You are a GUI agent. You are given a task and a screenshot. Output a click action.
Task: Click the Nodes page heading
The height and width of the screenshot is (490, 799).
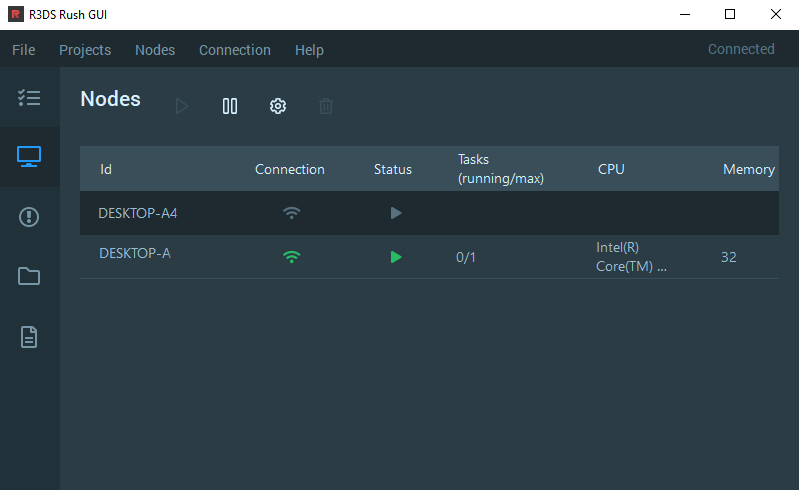tap(110, 99)
